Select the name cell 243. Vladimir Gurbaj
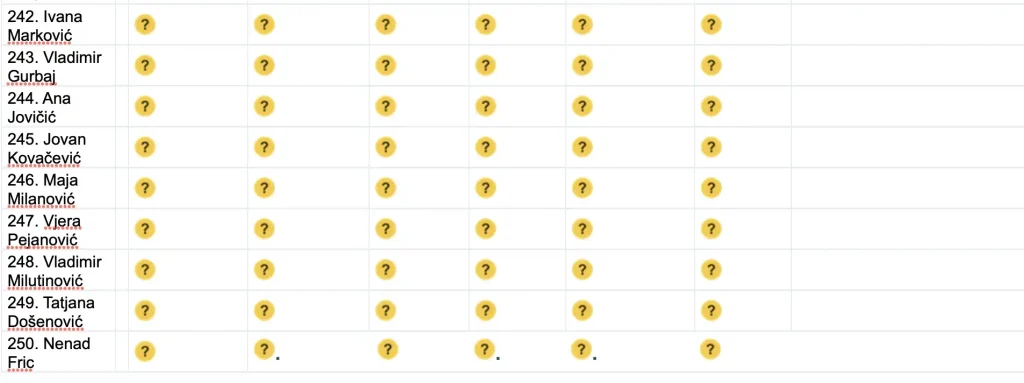Viewport: 1024px width, 383px height. pyautogui.click(x=57, y=66)
